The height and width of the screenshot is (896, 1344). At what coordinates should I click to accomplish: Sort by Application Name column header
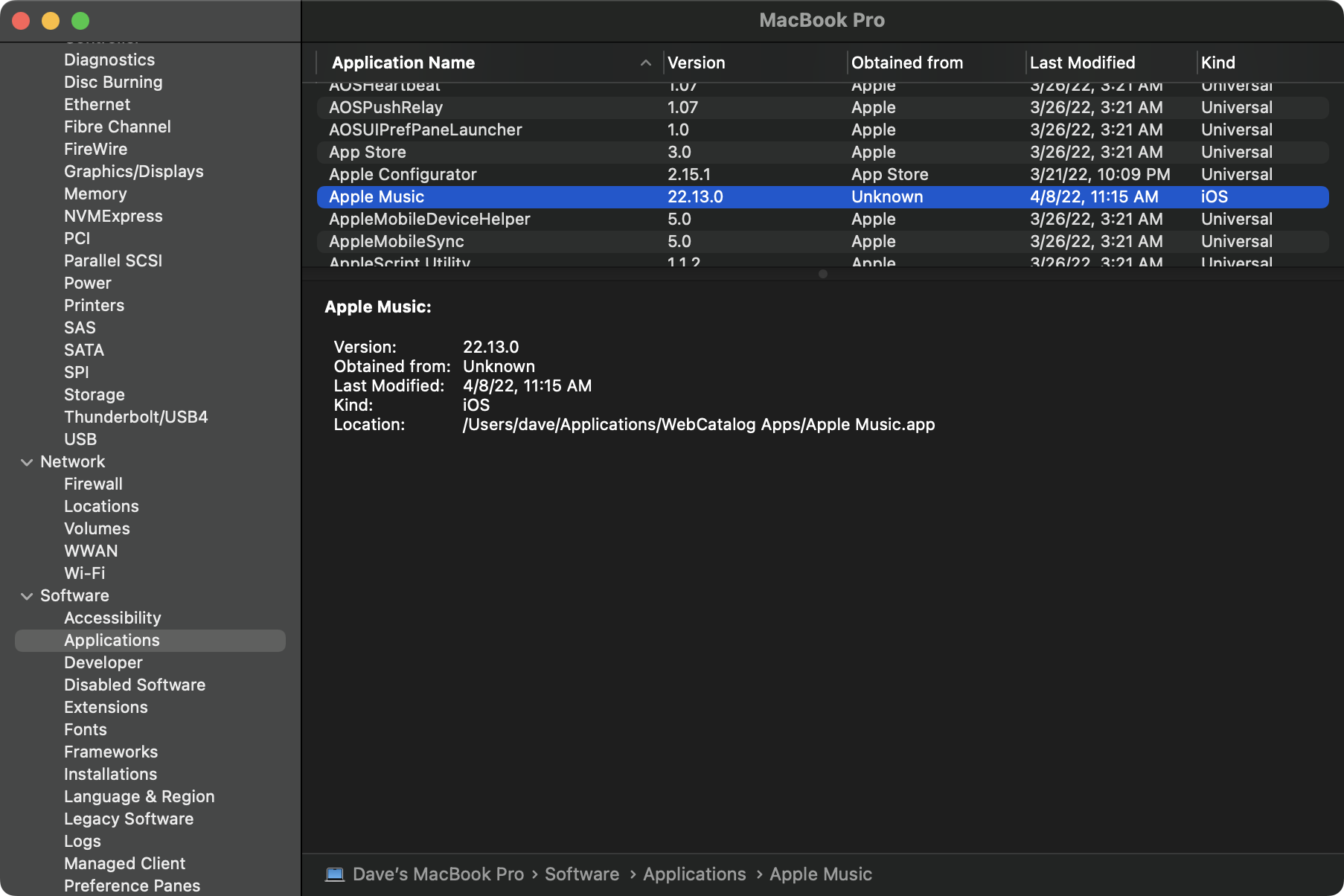403,63
